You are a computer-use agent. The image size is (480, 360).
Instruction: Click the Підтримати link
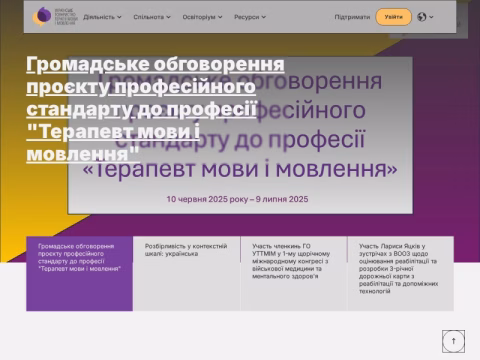(352, 17)
